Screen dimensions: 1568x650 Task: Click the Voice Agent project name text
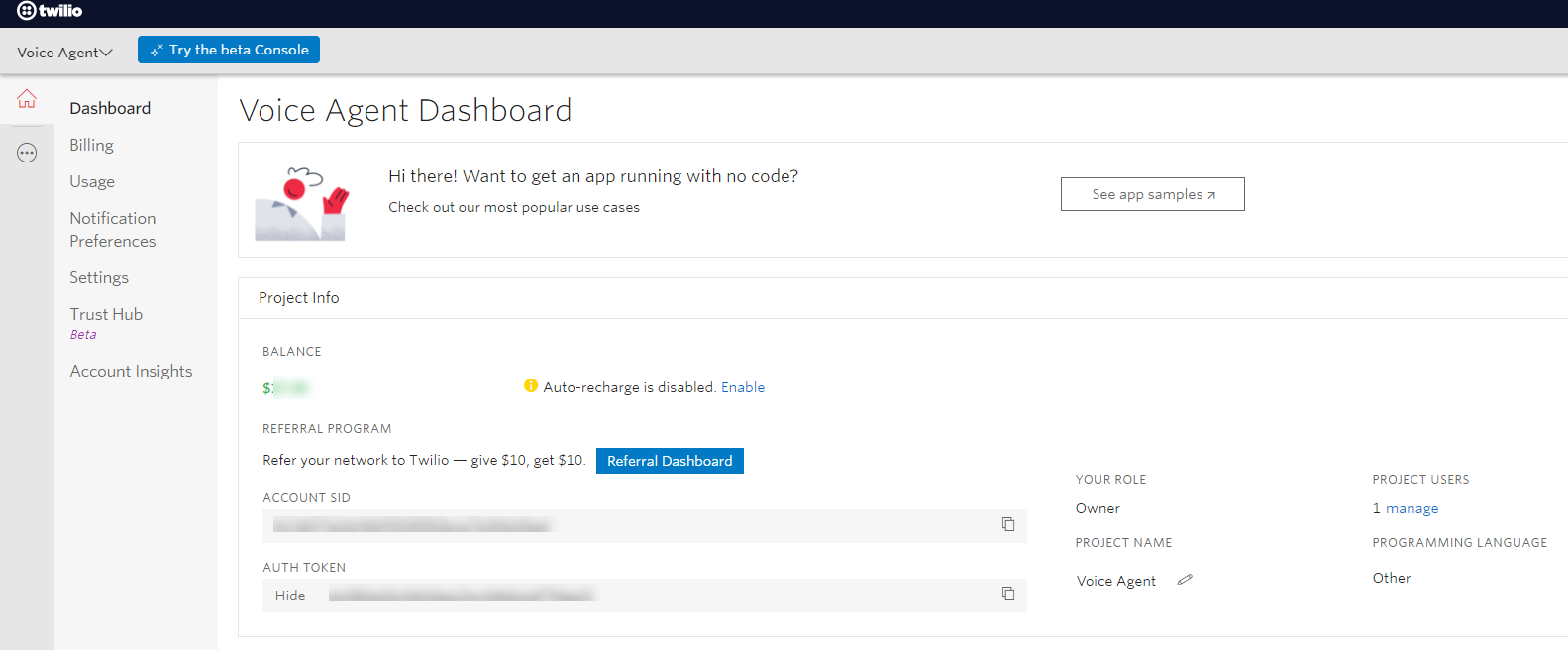pyautogui.click(x=1116, y=581)
